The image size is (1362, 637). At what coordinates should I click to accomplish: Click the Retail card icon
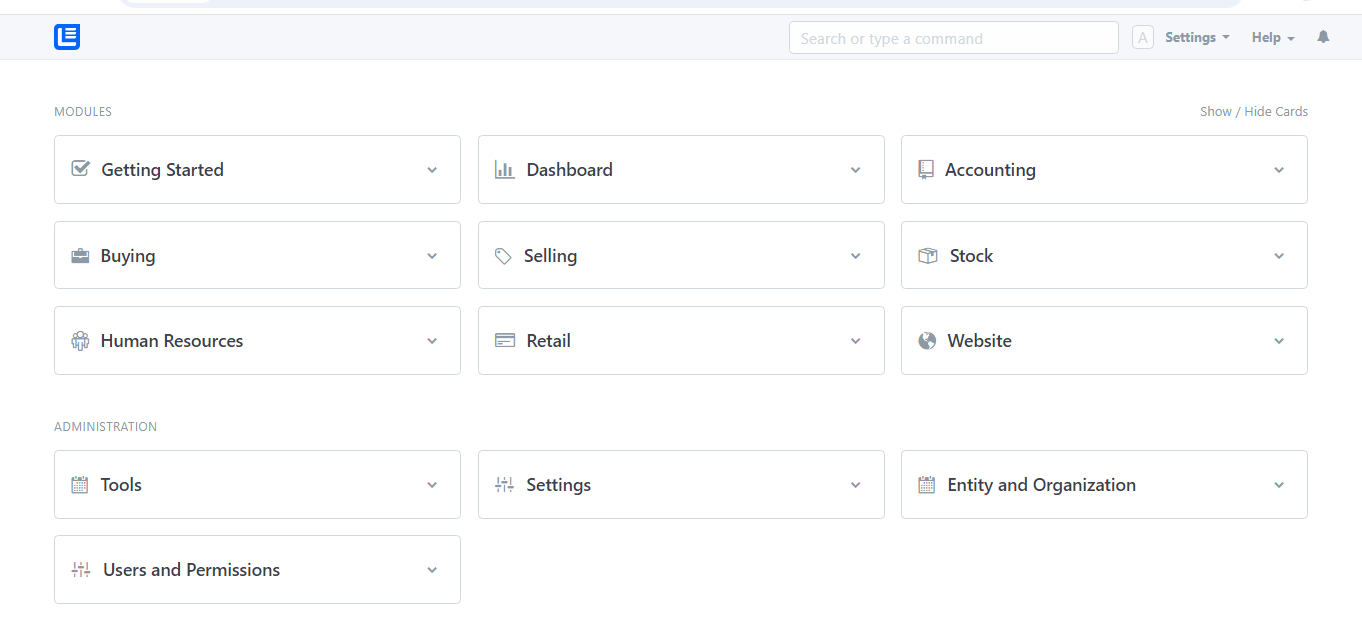coord(505,341)
